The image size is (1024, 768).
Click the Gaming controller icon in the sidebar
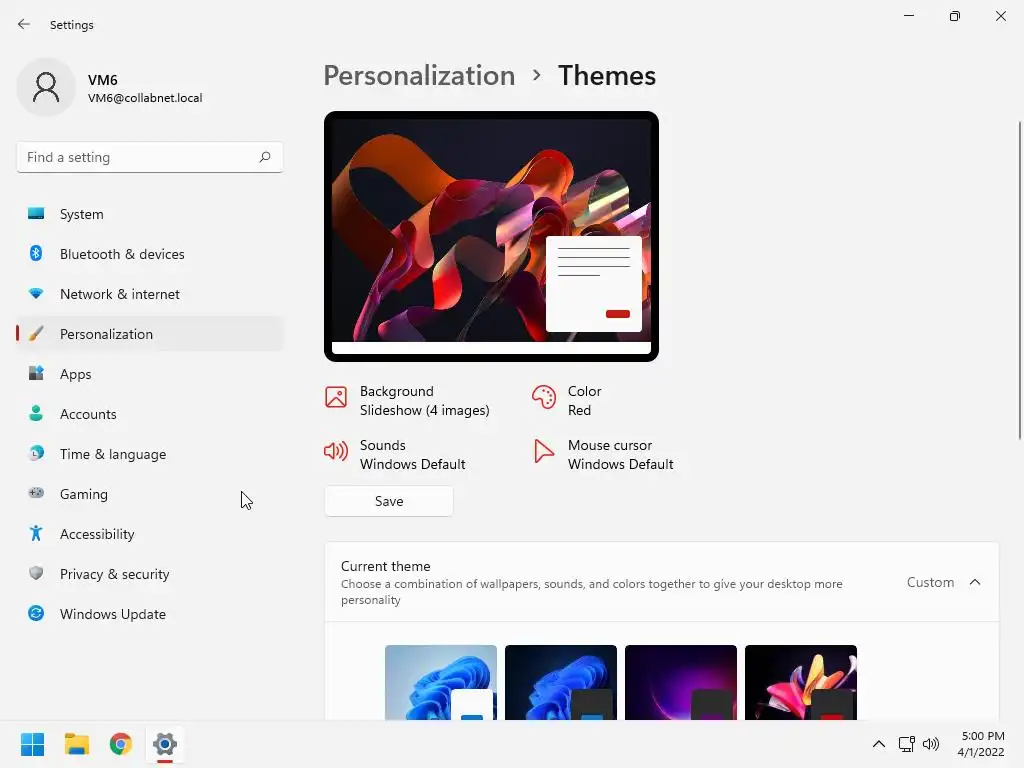click(36, 493)
